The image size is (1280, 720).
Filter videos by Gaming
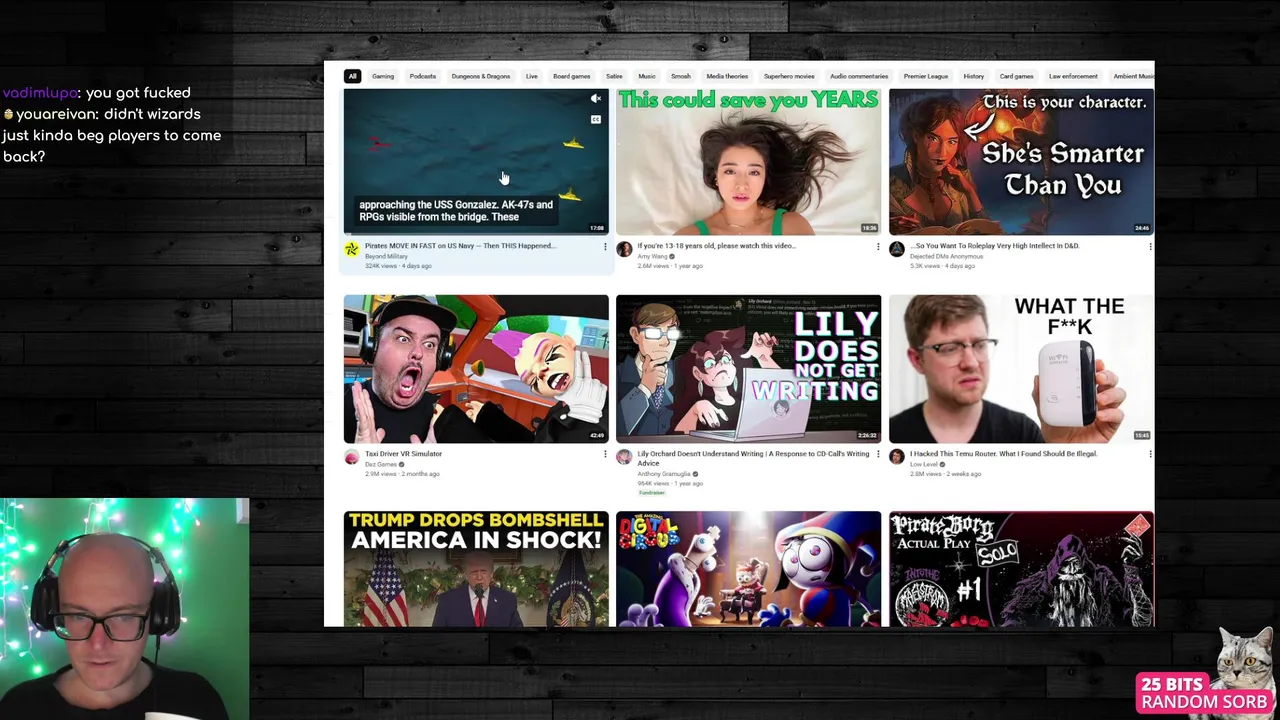383,76
